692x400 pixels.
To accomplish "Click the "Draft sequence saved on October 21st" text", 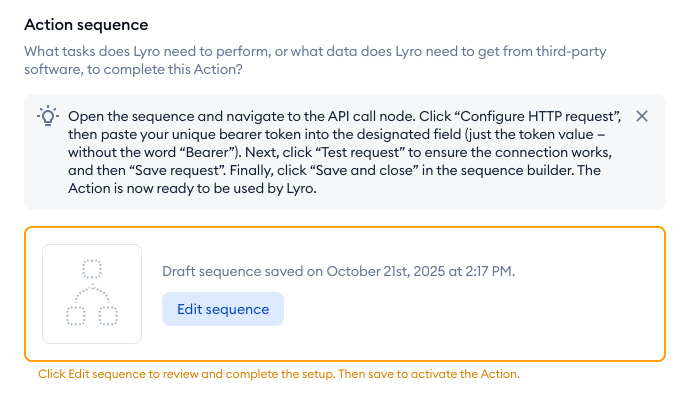I will click(338, 271).
